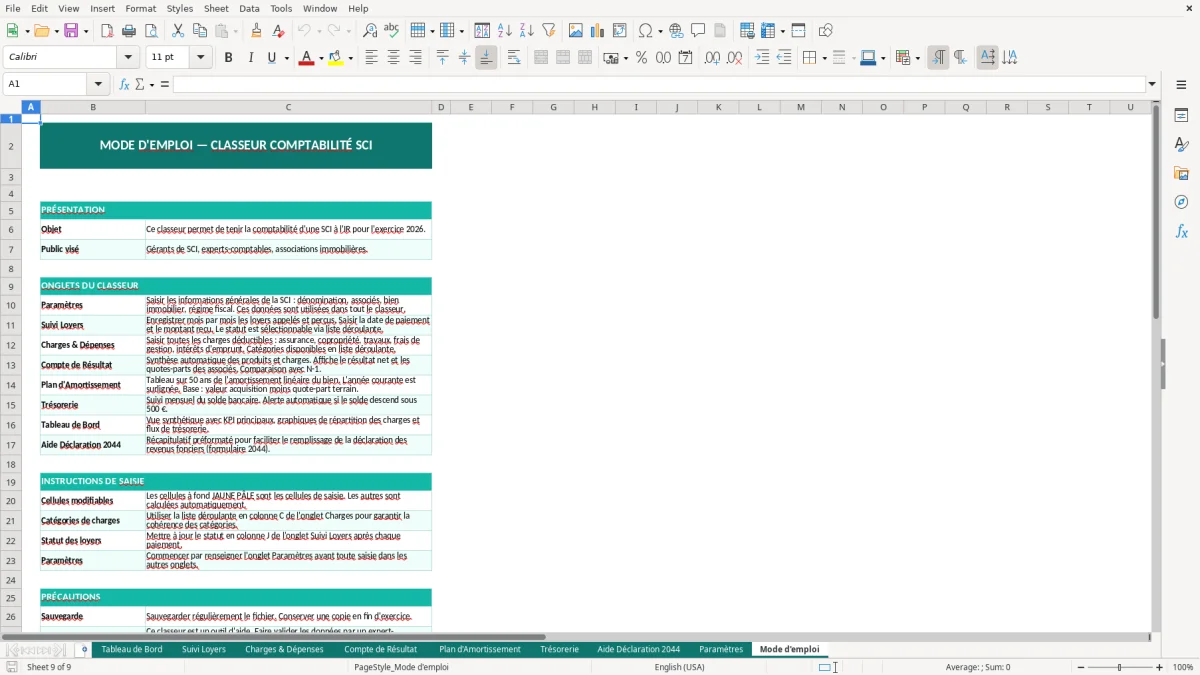The image size is (1200, 675).
Task: Open the Sheet menu
Action: pyautogui.click(x=216, y=8)
